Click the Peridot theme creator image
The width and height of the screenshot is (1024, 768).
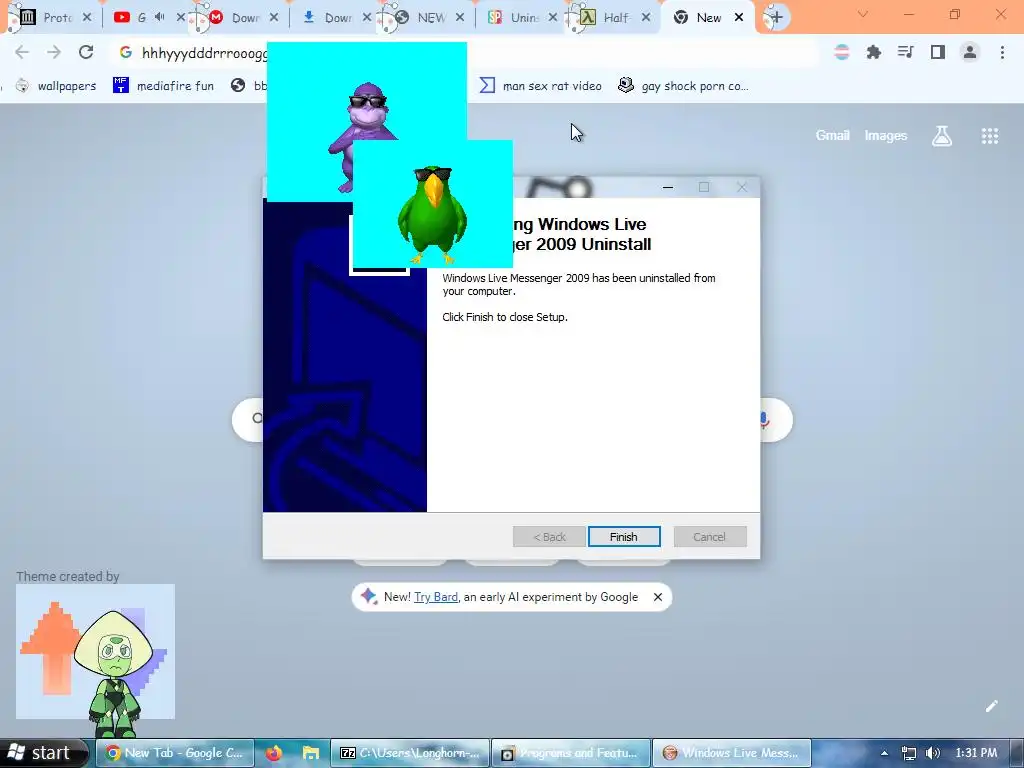(95, 652)
